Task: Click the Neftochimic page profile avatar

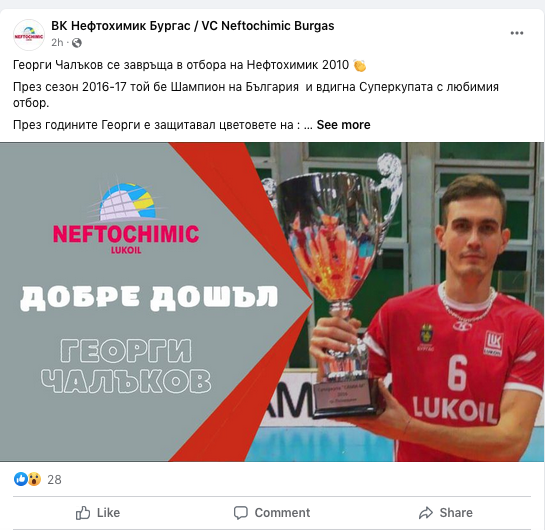Action: click(29, 35)
